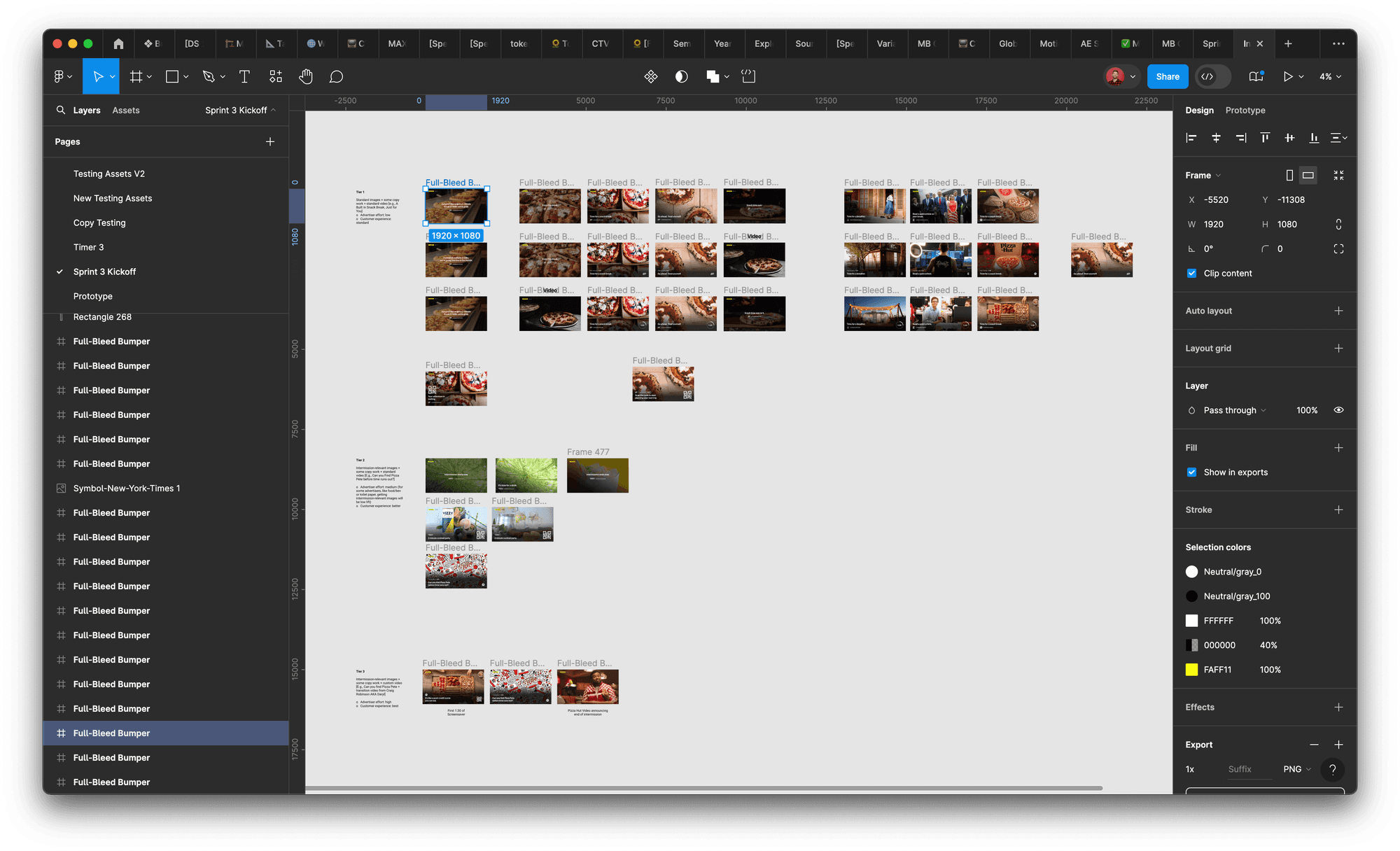Click Add new page button
This screenshot has height=851, width=1400.
(x=270, y=141)
